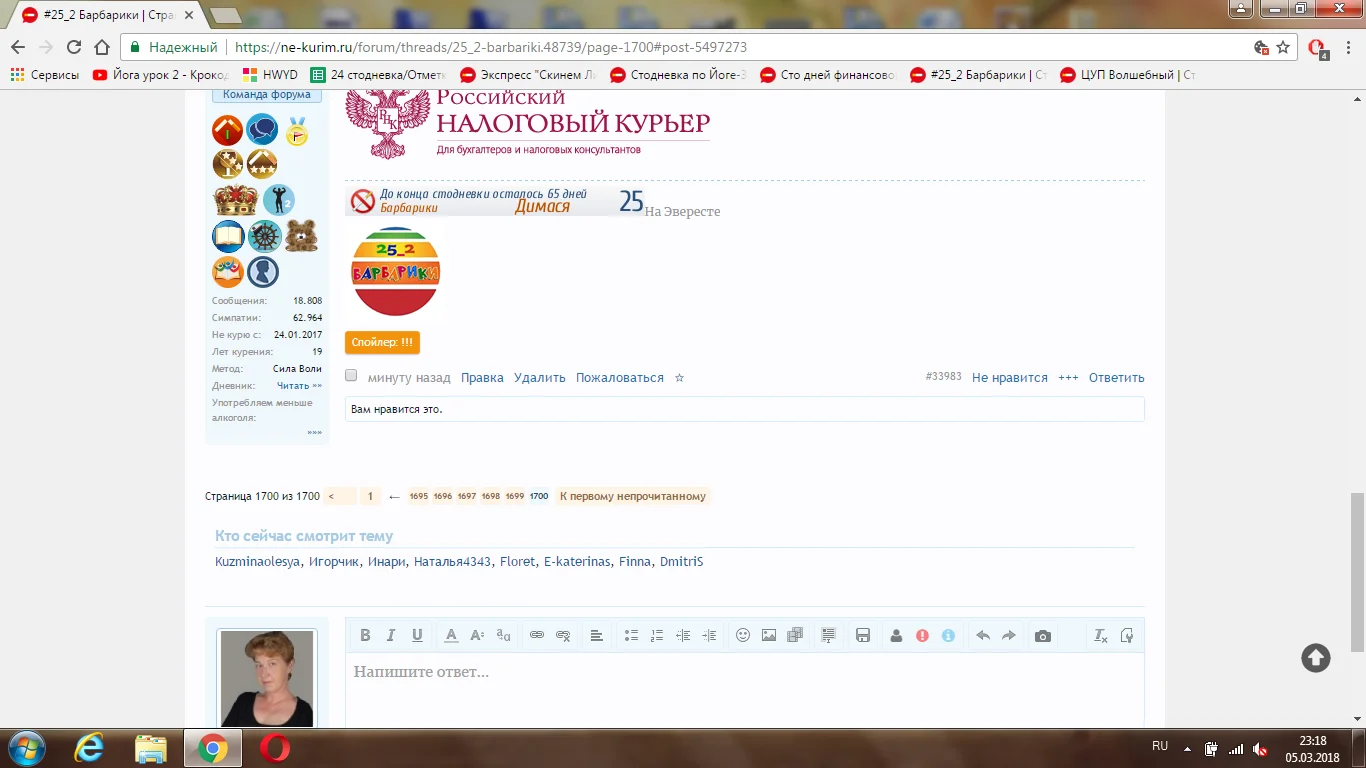Open Floret's profile from viewers list

(518, 562)
